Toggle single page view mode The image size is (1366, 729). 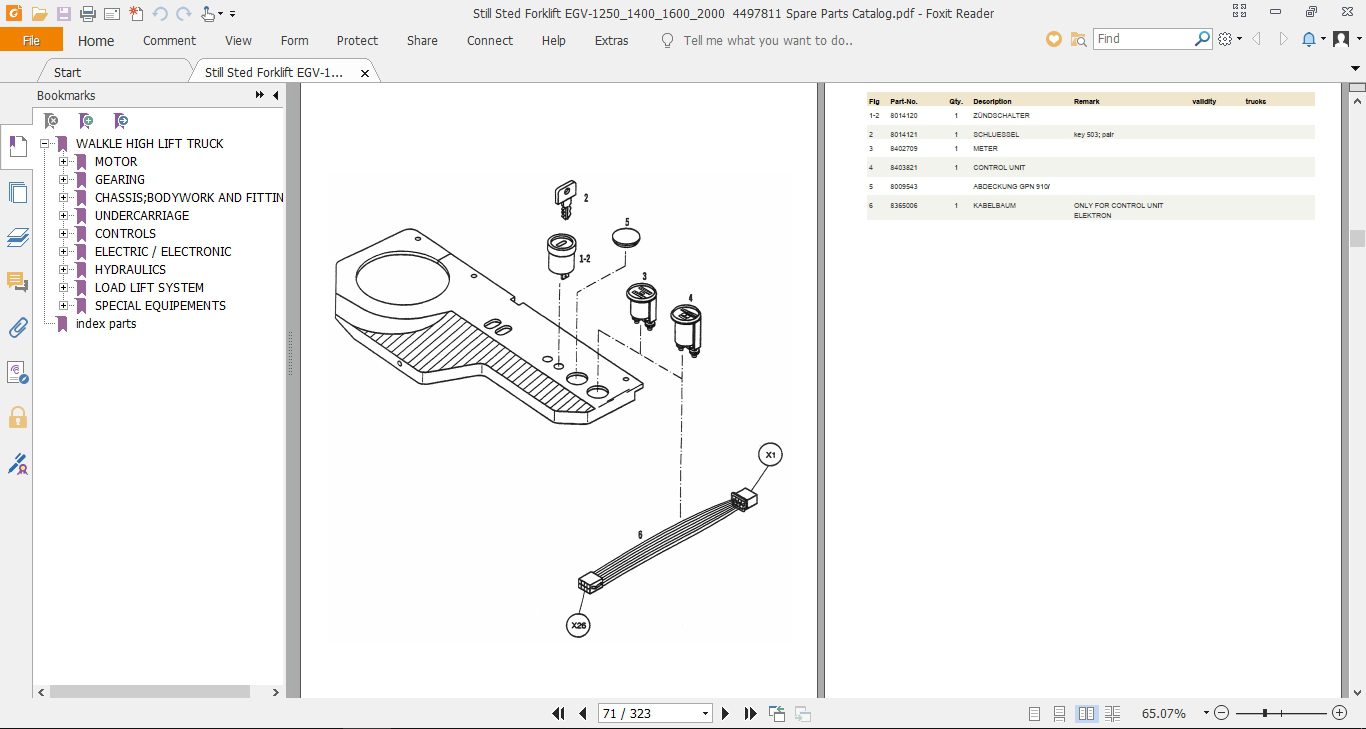pos(1035,714)
